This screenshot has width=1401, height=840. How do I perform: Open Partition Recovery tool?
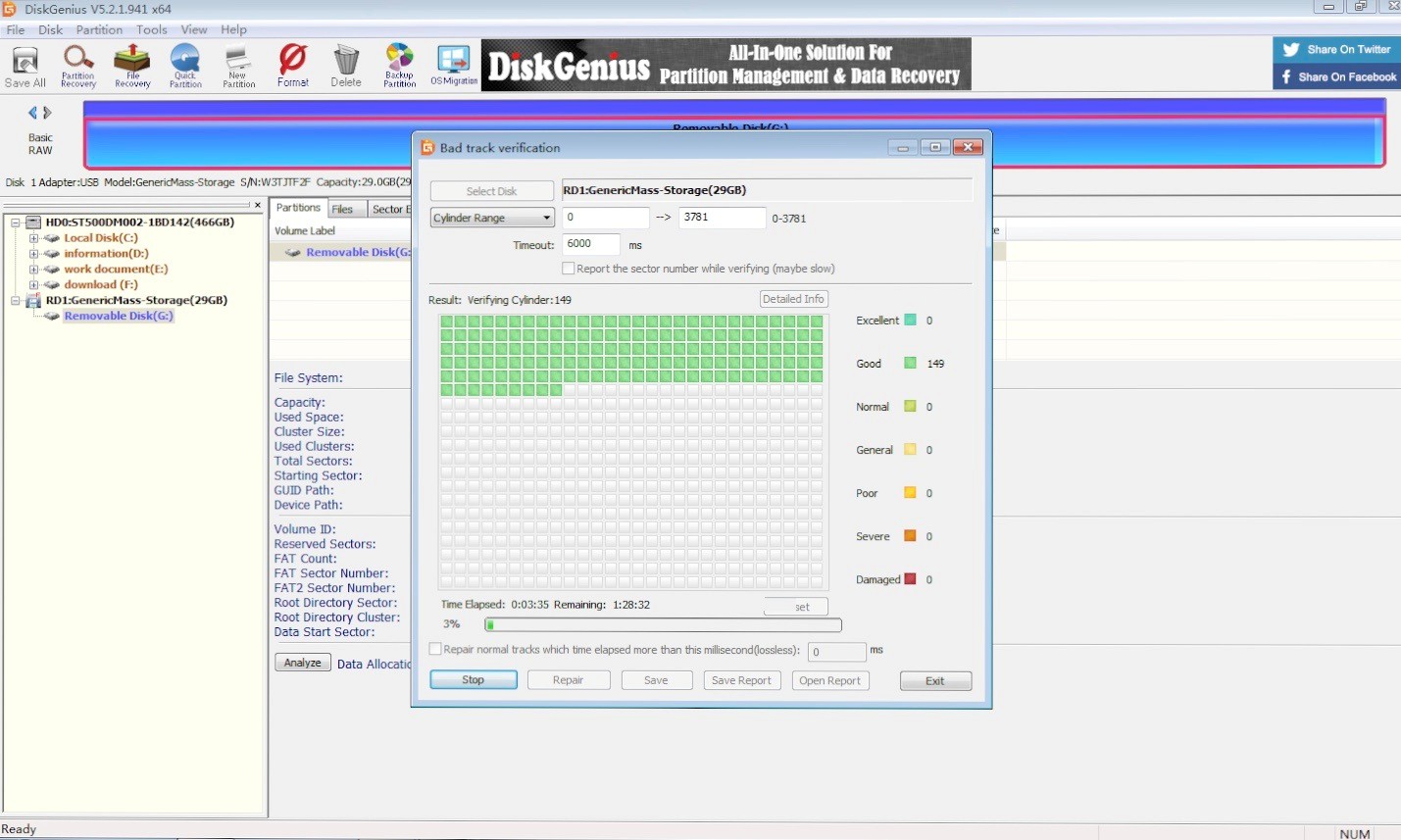pyautogui.click(x=78, y=67)
